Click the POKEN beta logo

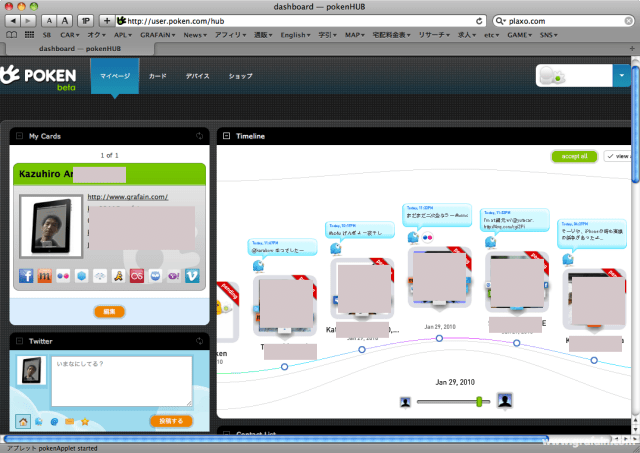point(38,78)
